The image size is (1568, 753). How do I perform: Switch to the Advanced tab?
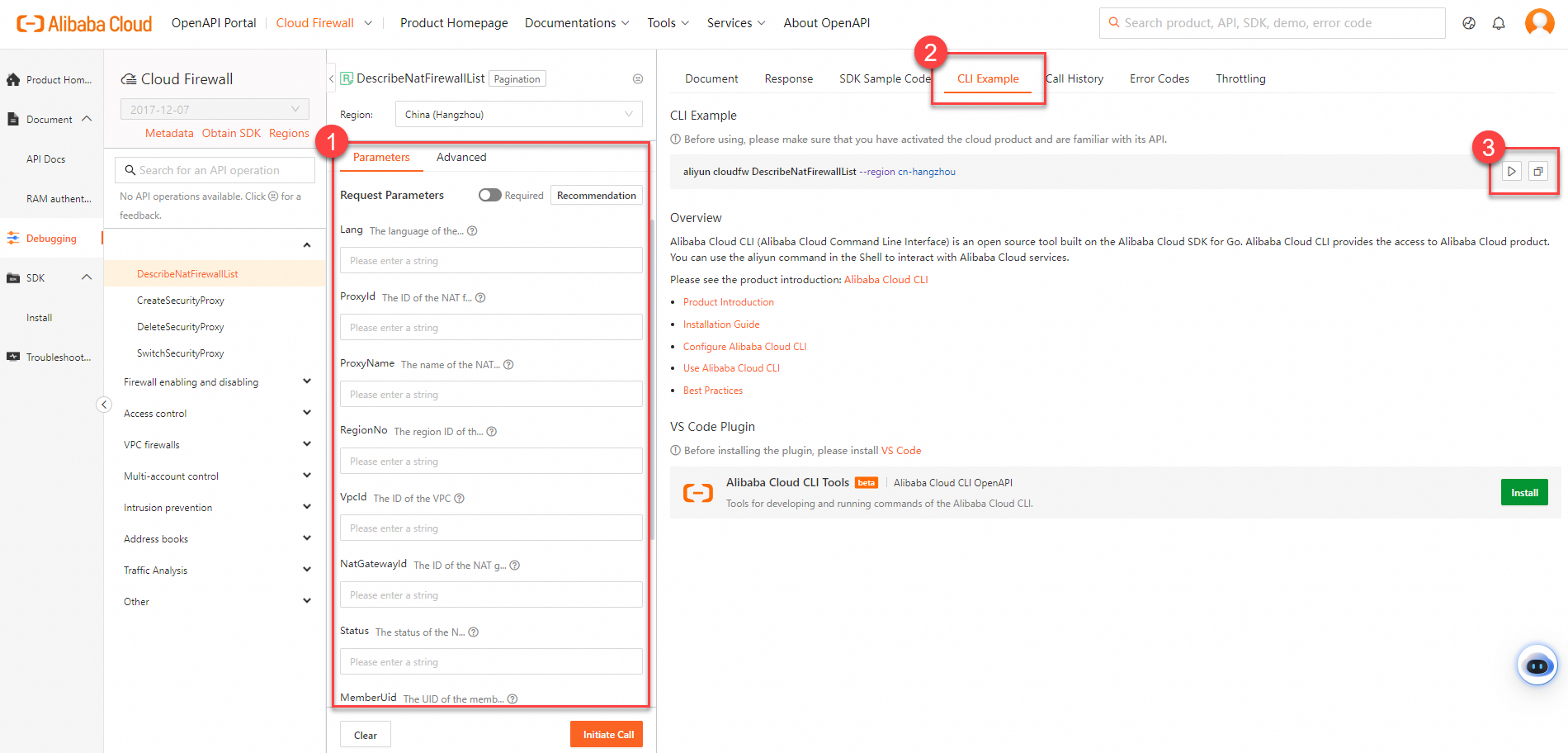point(461,157)
